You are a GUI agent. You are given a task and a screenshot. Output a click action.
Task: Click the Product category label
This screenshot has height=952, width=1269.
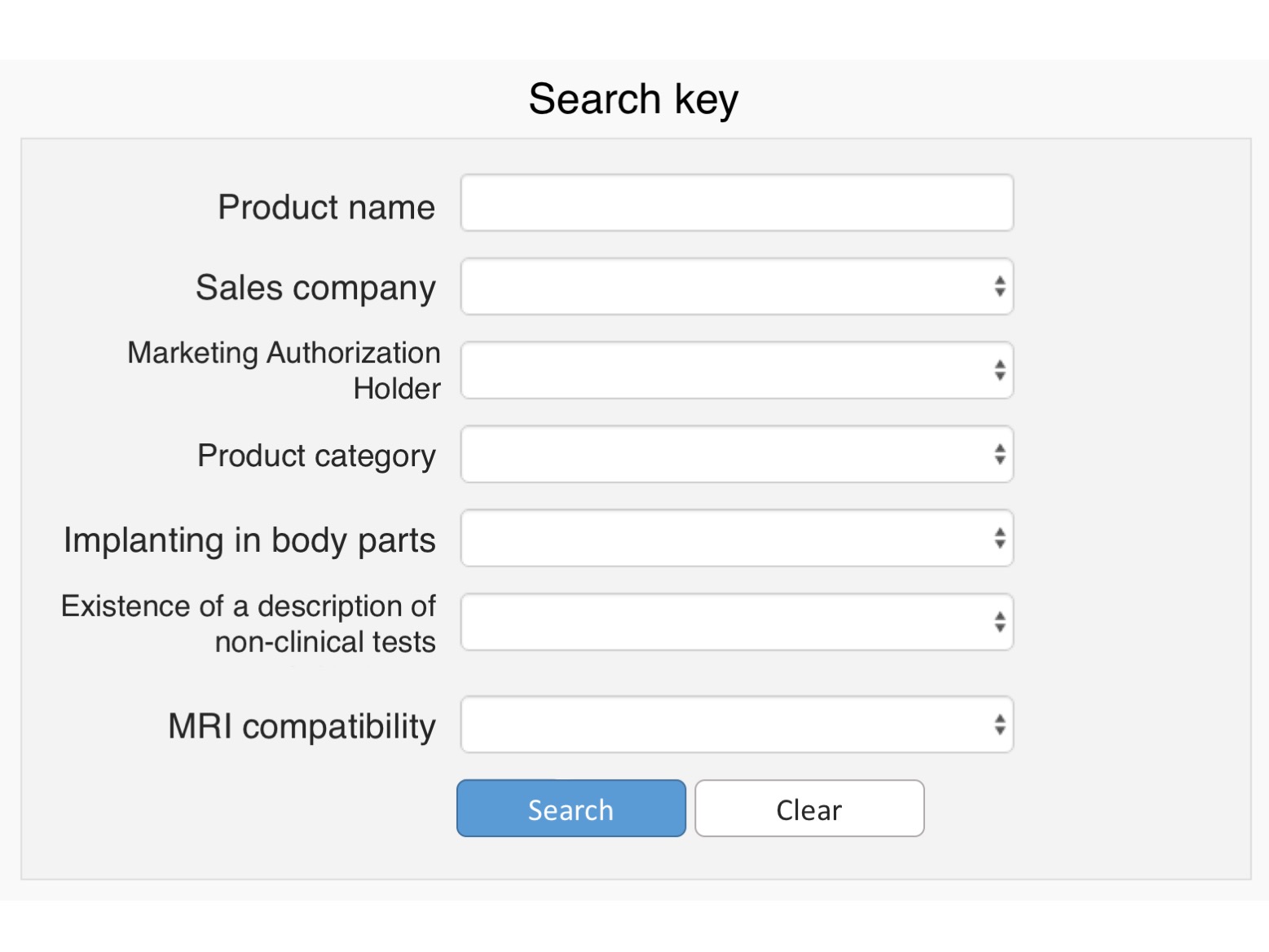(316, 456)
